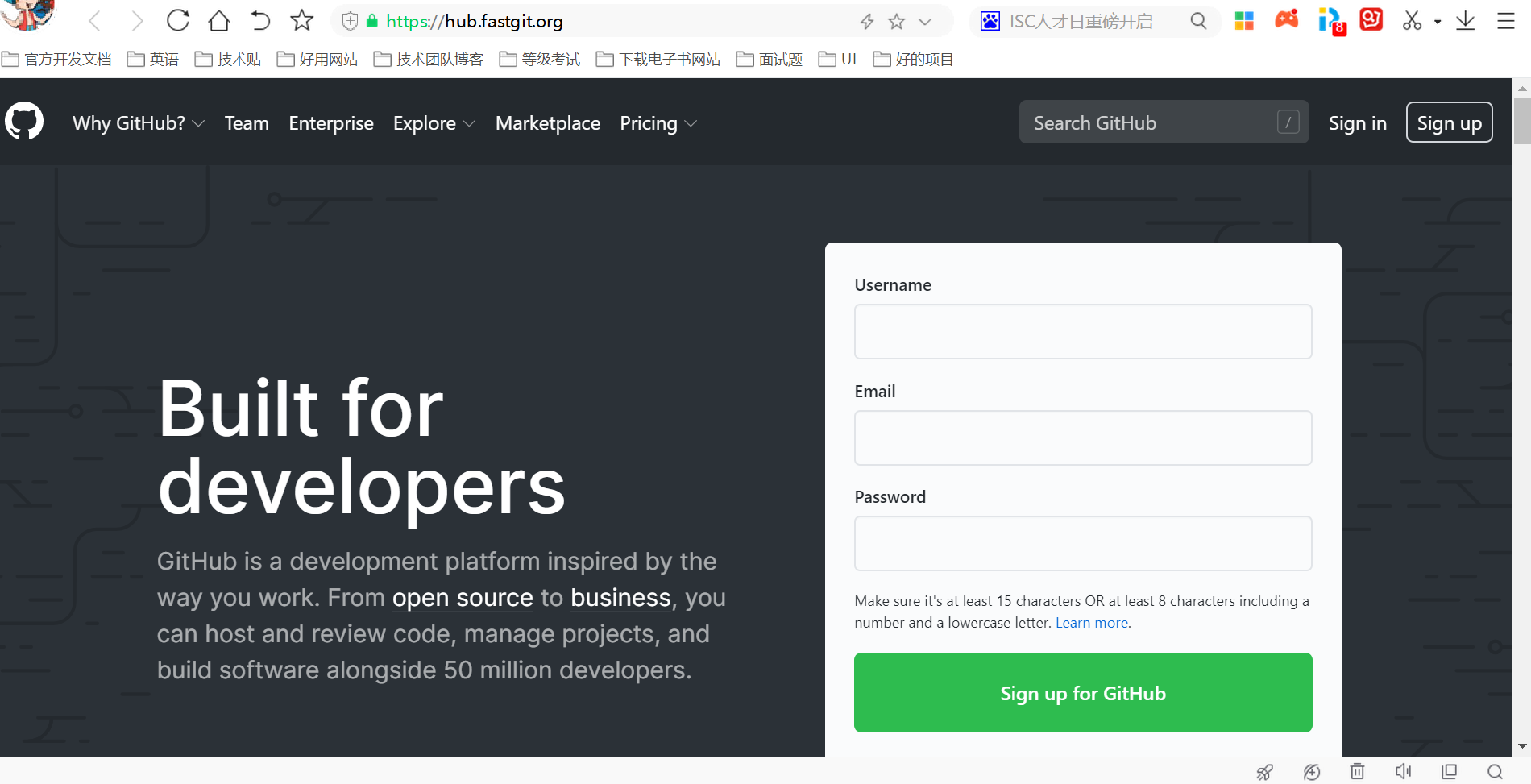This screenshot has height=784, width=1531.
Task: Expand the Pricing dropdown menu
Action: [658, 123]
